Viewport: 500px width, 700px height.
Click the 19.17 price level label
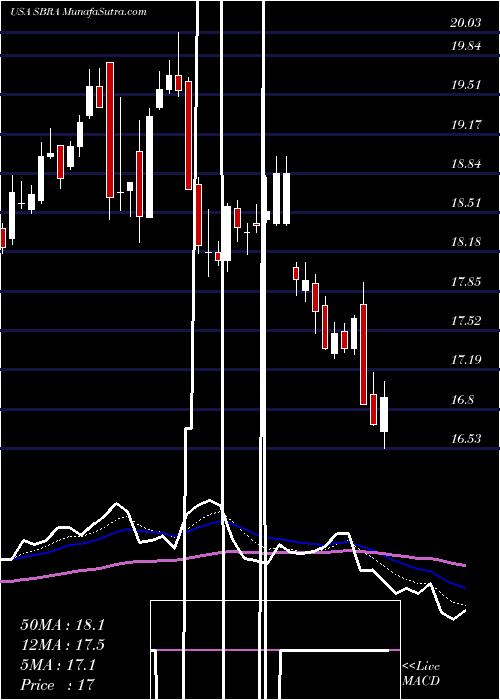coord(466,125)
